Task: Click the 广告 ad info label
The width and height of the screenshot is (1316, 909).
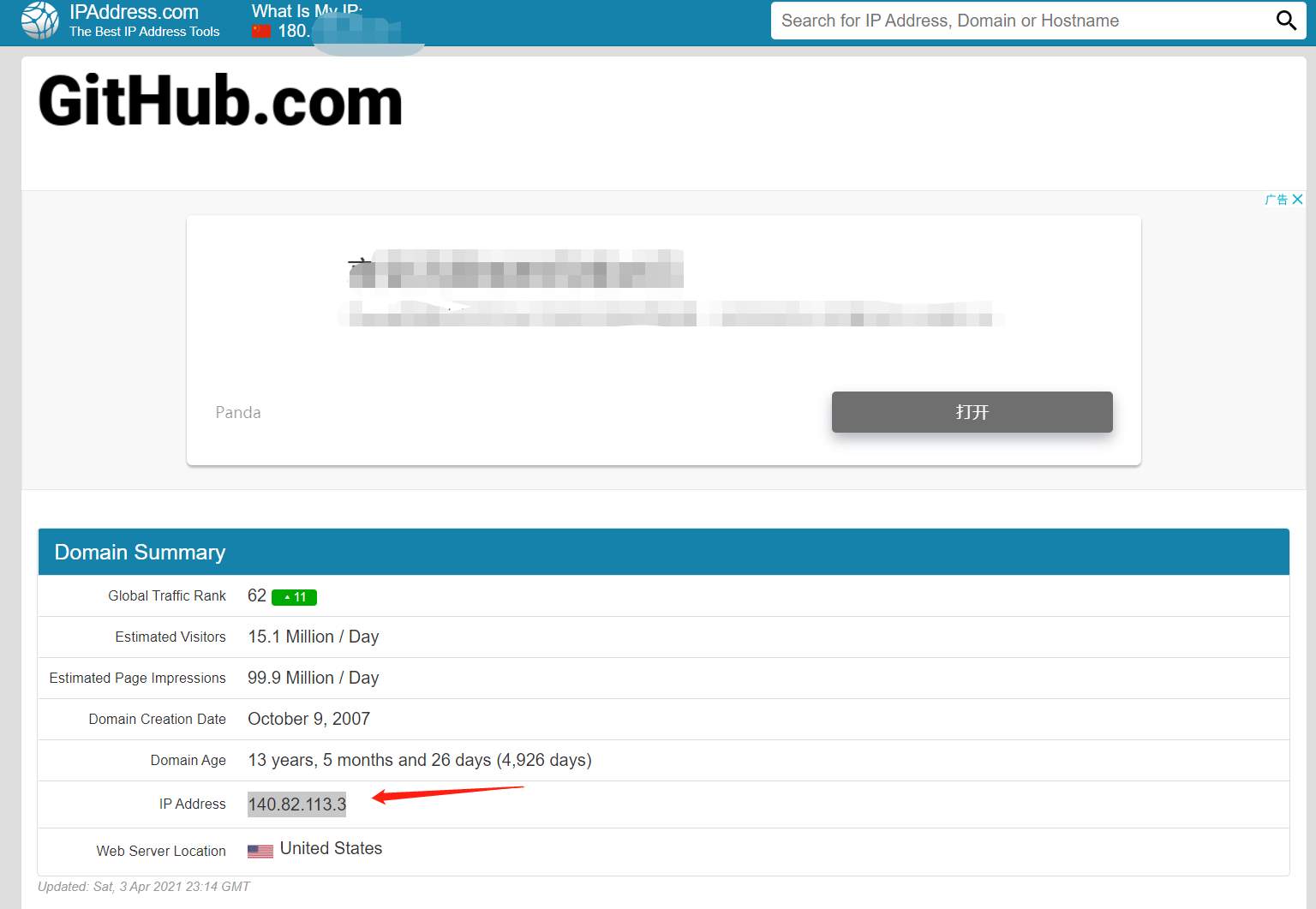Action: pos(1277,200)
